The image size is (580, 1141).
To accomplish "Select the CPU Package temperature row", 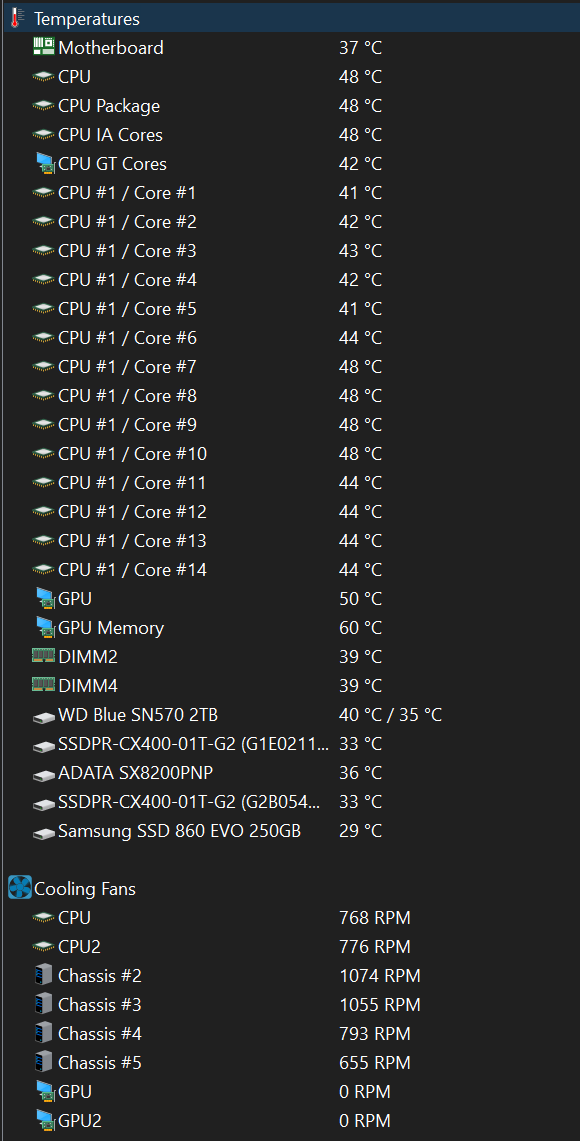I will [290, 106].
